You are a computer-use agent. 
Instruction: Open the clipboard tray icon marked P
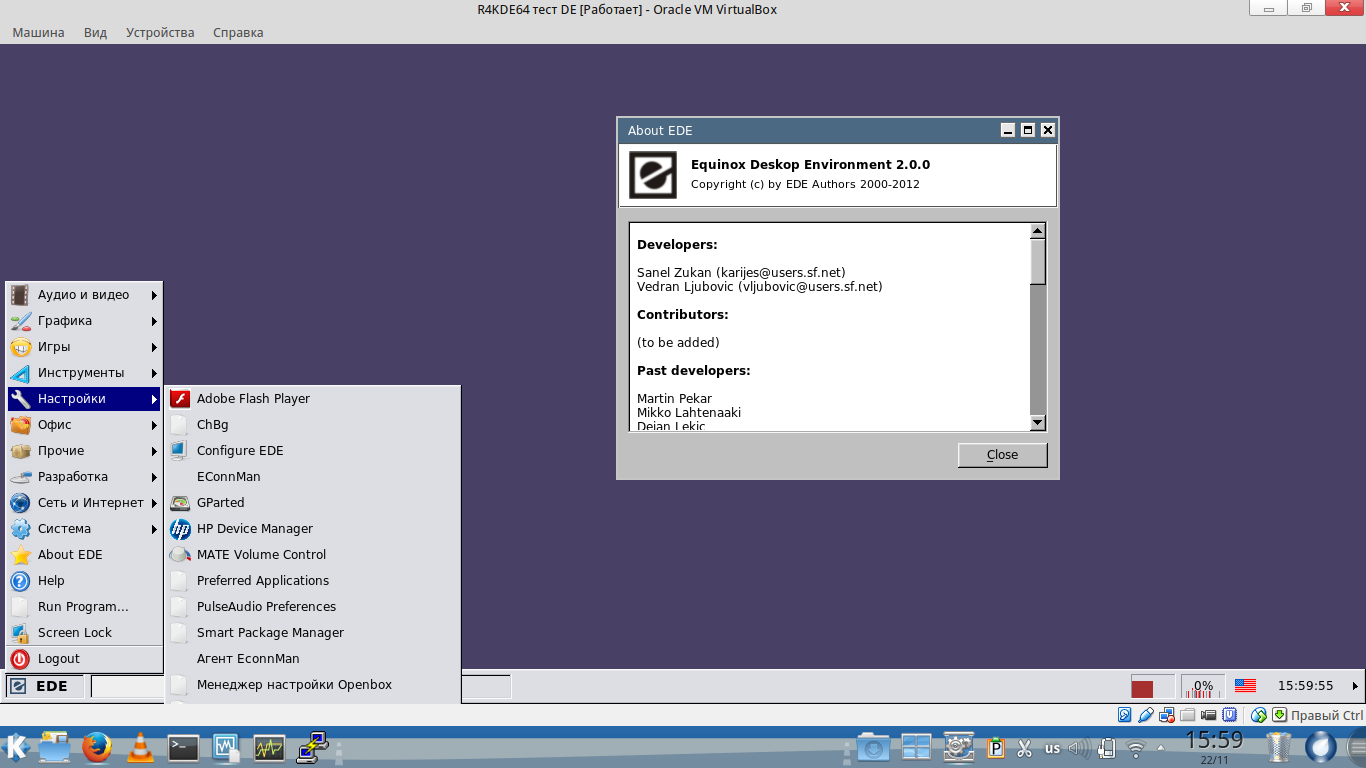[996, 747]
